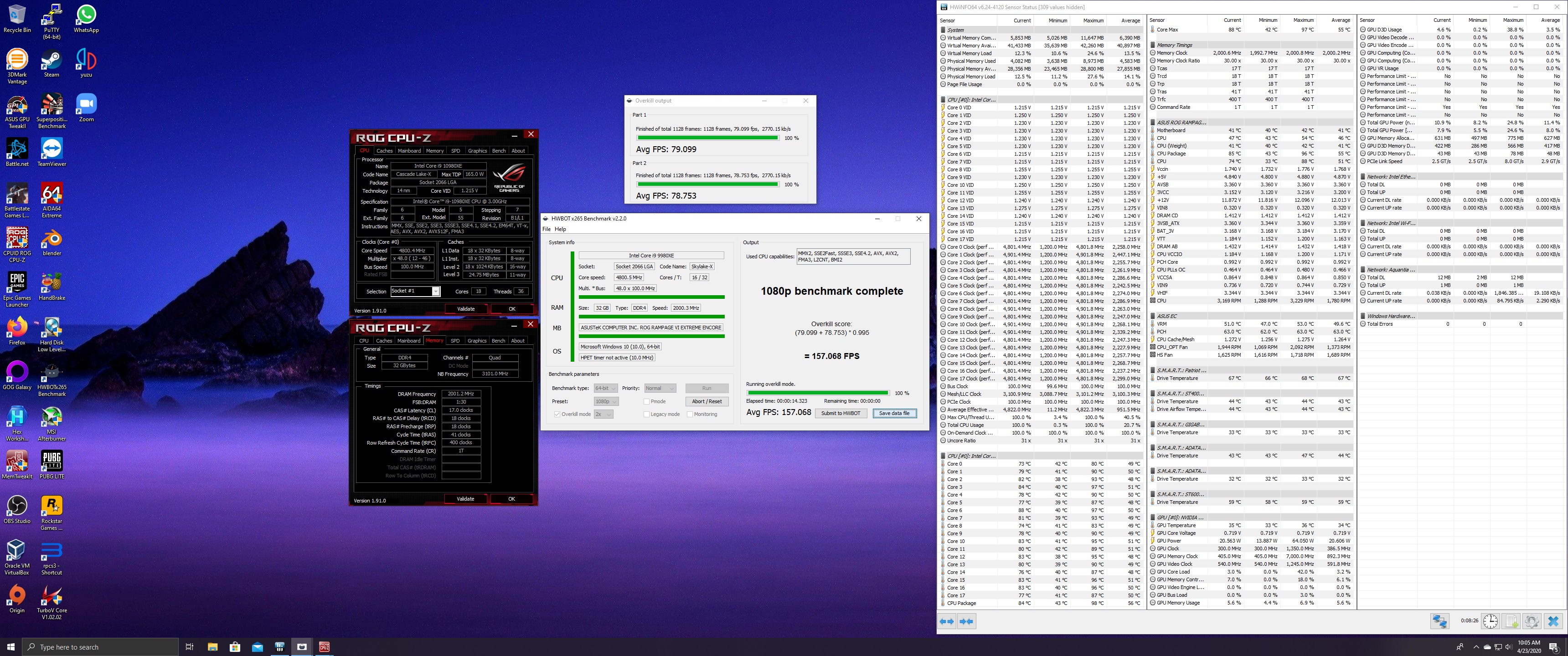This screenshot has height=656, width=1568.
Task: Select yuzu desktop icon
Action: (87, 63)
